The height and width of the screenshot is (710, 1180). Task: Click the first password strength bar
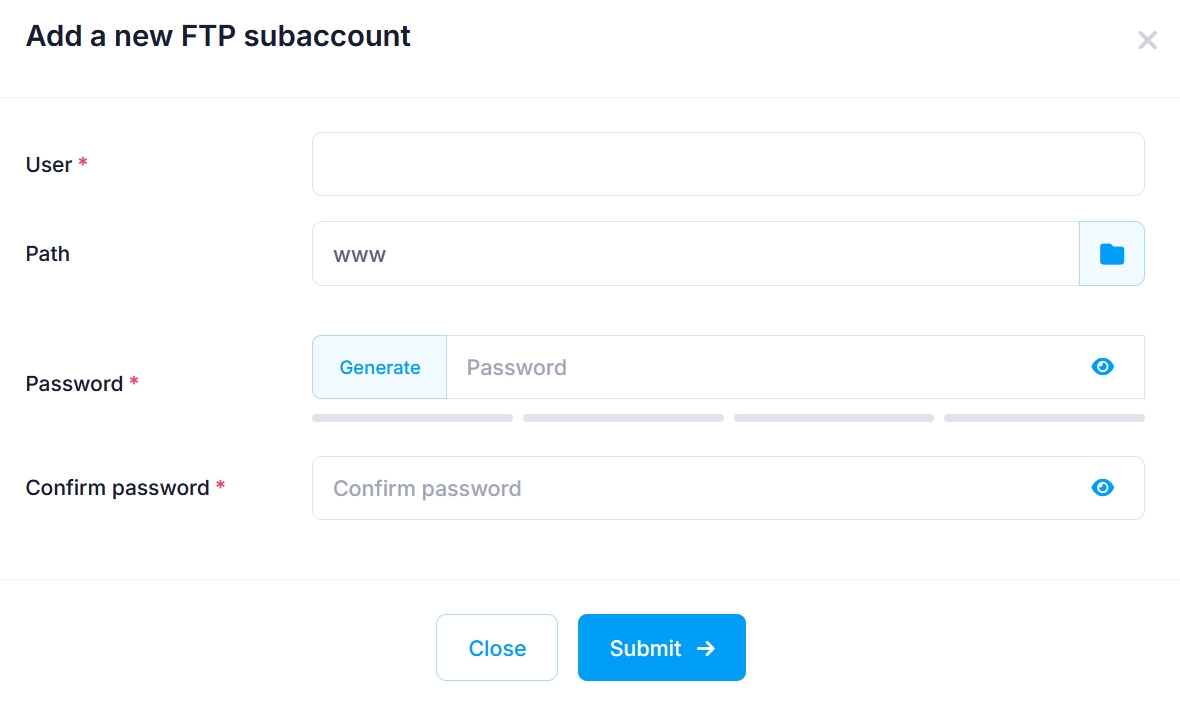coord(411,417)
